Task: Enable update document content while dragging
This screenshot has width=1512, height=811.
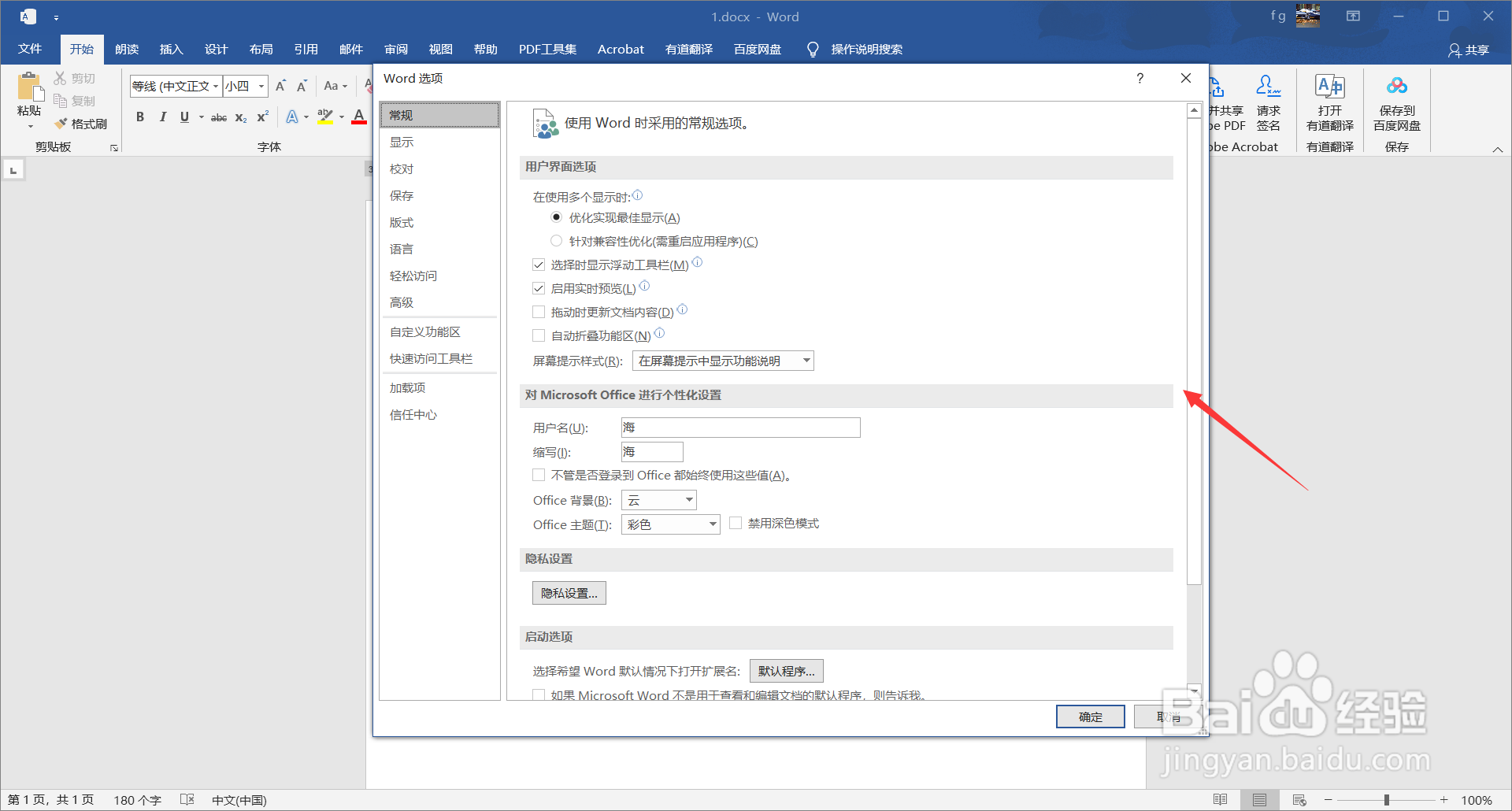Action: [539, 312]
